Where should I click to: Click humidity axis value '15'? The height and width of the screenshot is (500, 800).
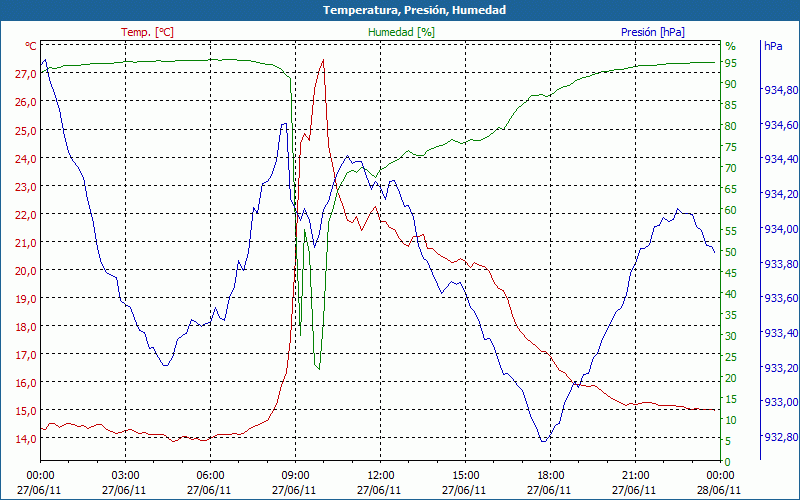(731, 399)
